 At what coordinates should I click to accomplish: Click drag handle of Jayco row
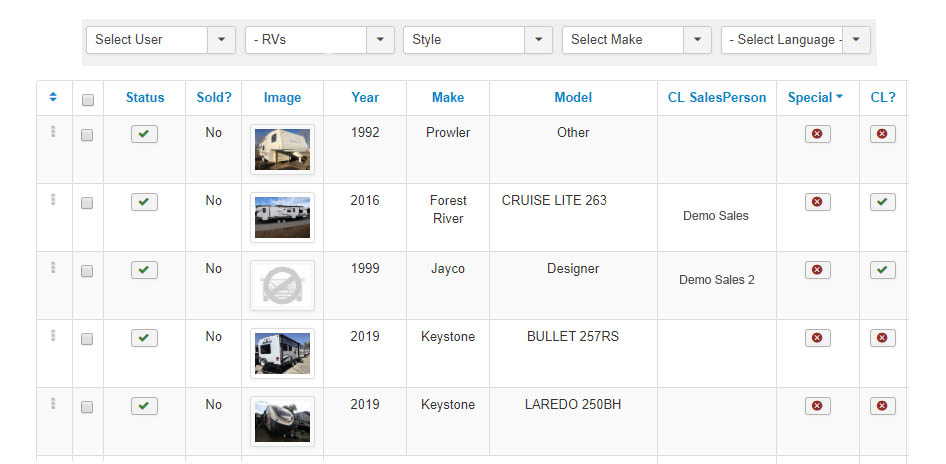point(53,267)
